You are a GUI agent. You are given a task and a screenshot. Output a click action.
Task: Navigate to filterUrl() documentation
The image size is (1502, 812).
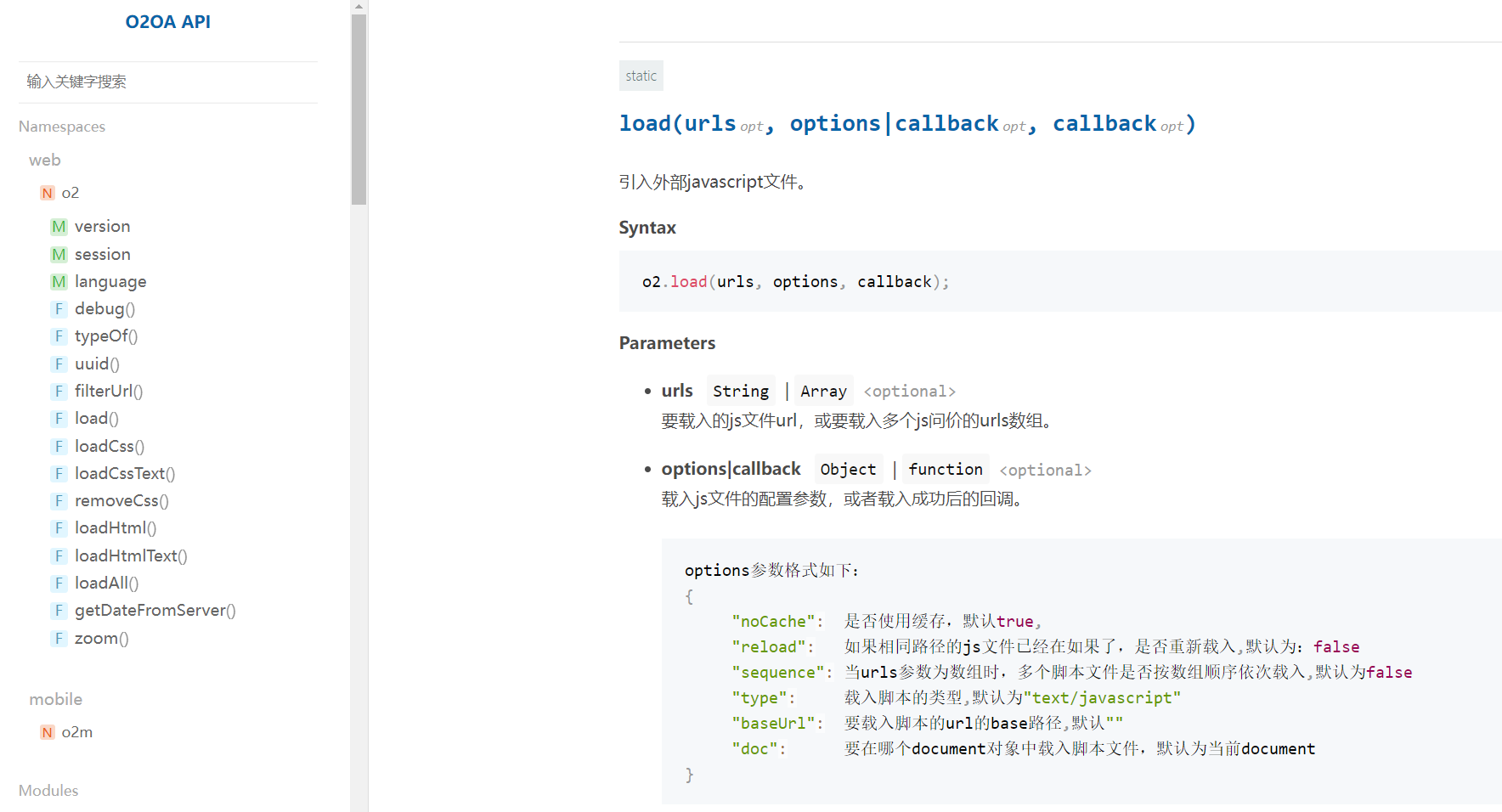(x=108, y=392)
